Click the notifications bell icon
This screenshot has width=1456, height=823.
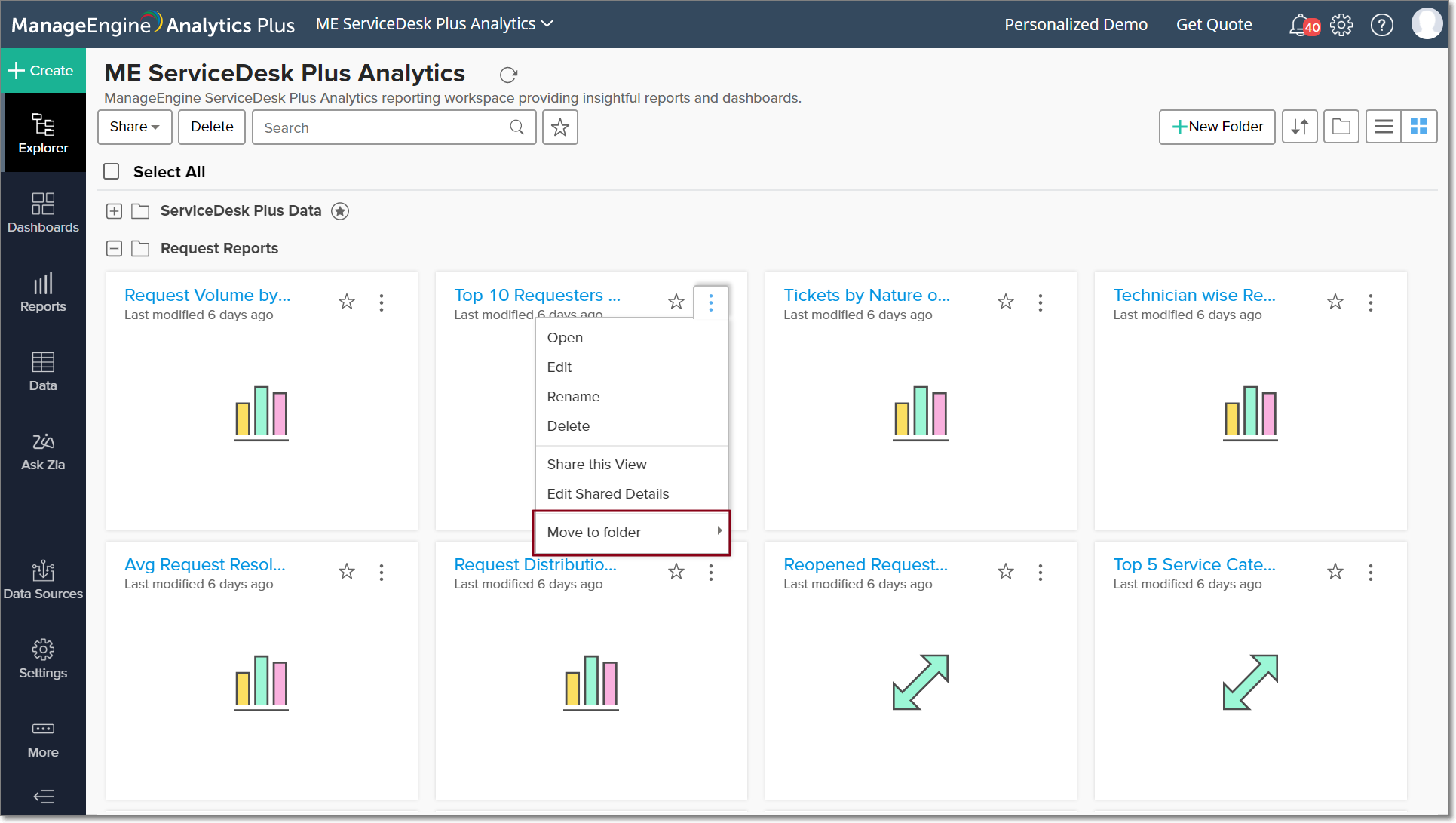point(1299,25)
